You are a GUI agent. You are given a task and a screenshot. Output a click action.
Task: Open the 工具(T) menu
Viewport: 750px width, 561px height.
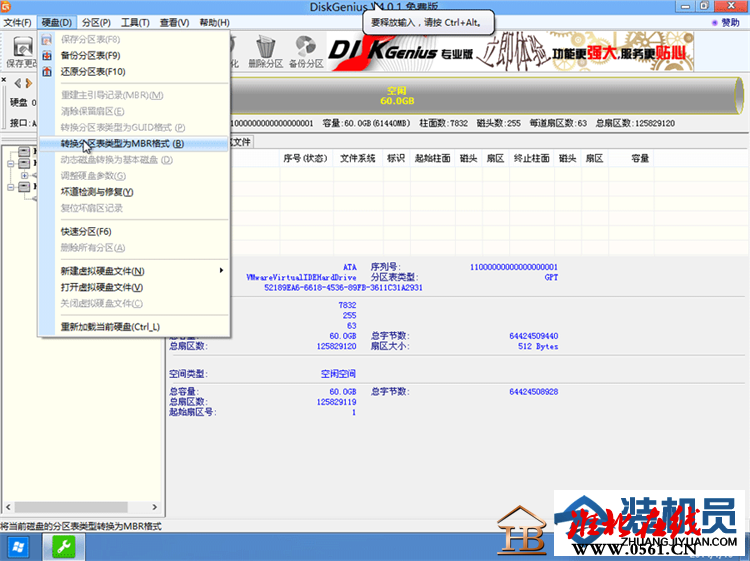(x=135, y=22)
